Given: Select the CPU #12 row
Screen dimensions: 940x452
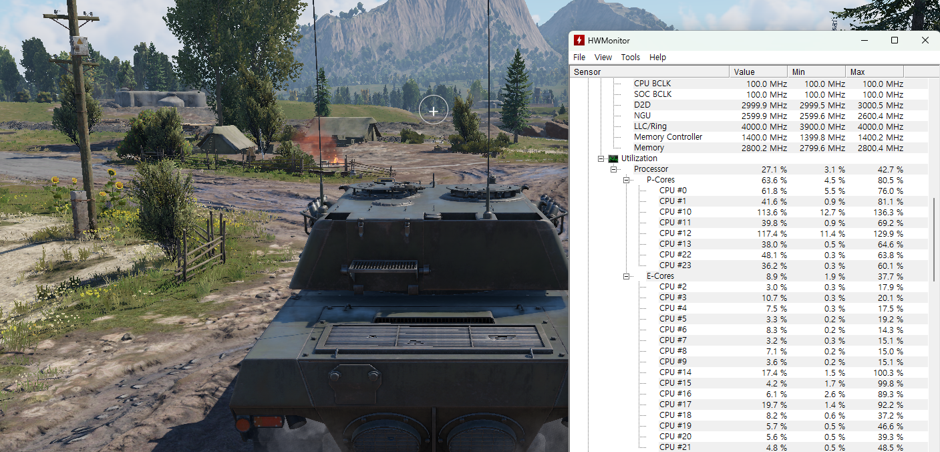Looking at the screenshot, I should coord(749,233).
